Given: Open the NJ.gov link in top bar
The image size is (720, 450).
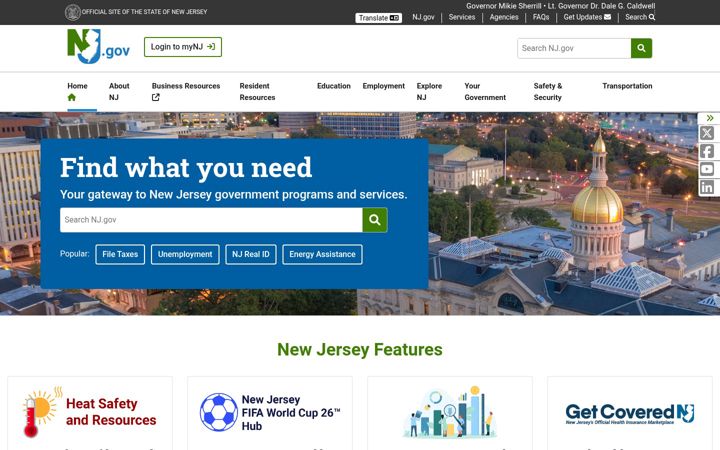Looking at the screenshot, I should [423, 17].
